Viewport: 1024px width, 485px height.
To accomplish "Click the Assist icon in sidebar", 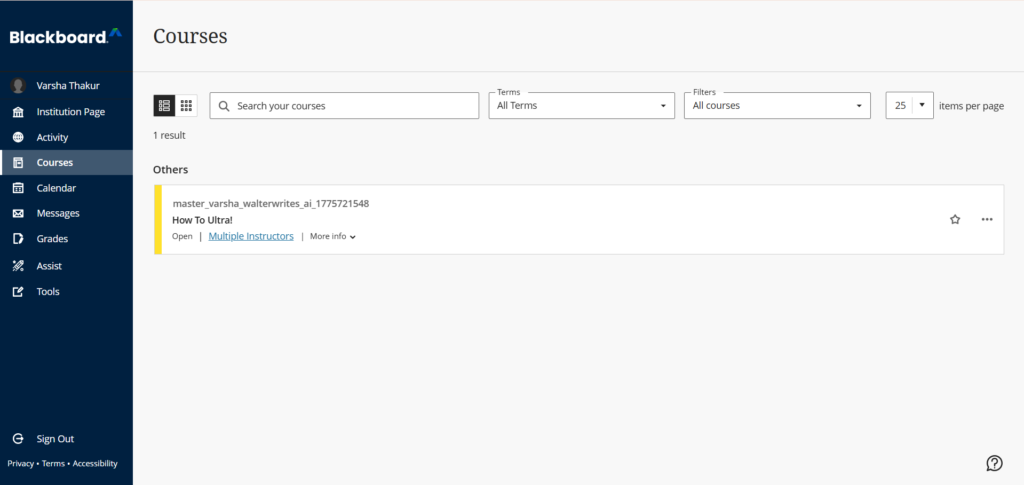I will point(18,266).
